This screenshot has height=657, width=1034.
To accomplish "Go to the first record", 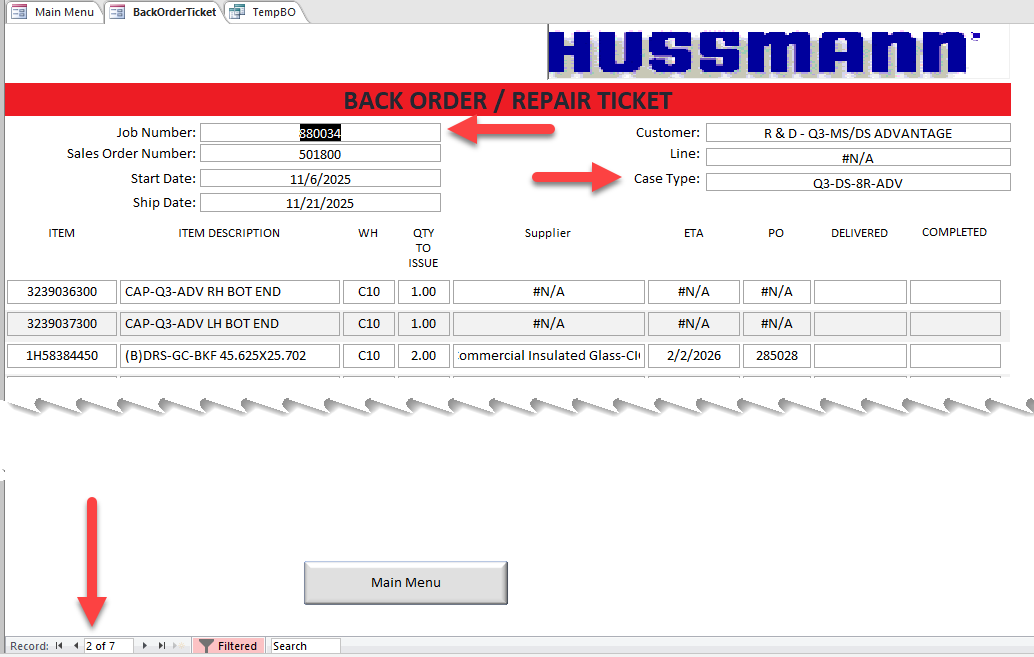I will [x=59, y=646].
